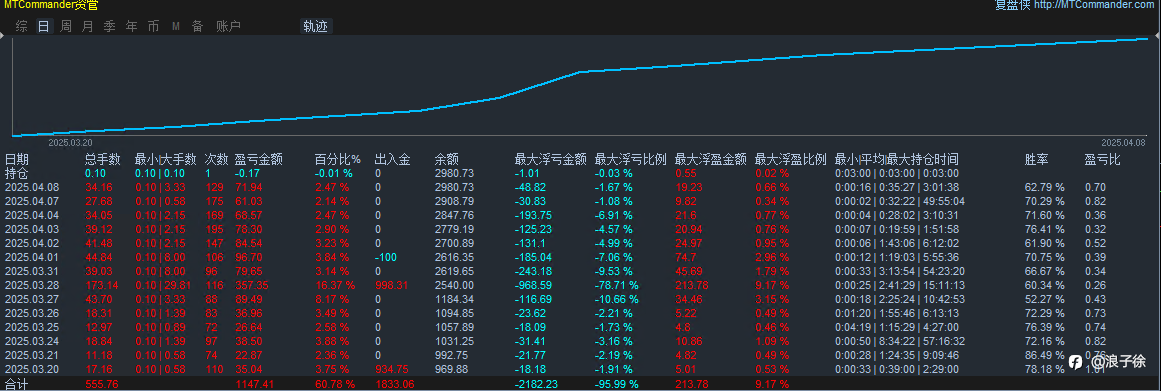The width and height of the screenshot is (1161, 391).
Task: Click the 1147.41 total profit value
Action: tap(255, 385)
